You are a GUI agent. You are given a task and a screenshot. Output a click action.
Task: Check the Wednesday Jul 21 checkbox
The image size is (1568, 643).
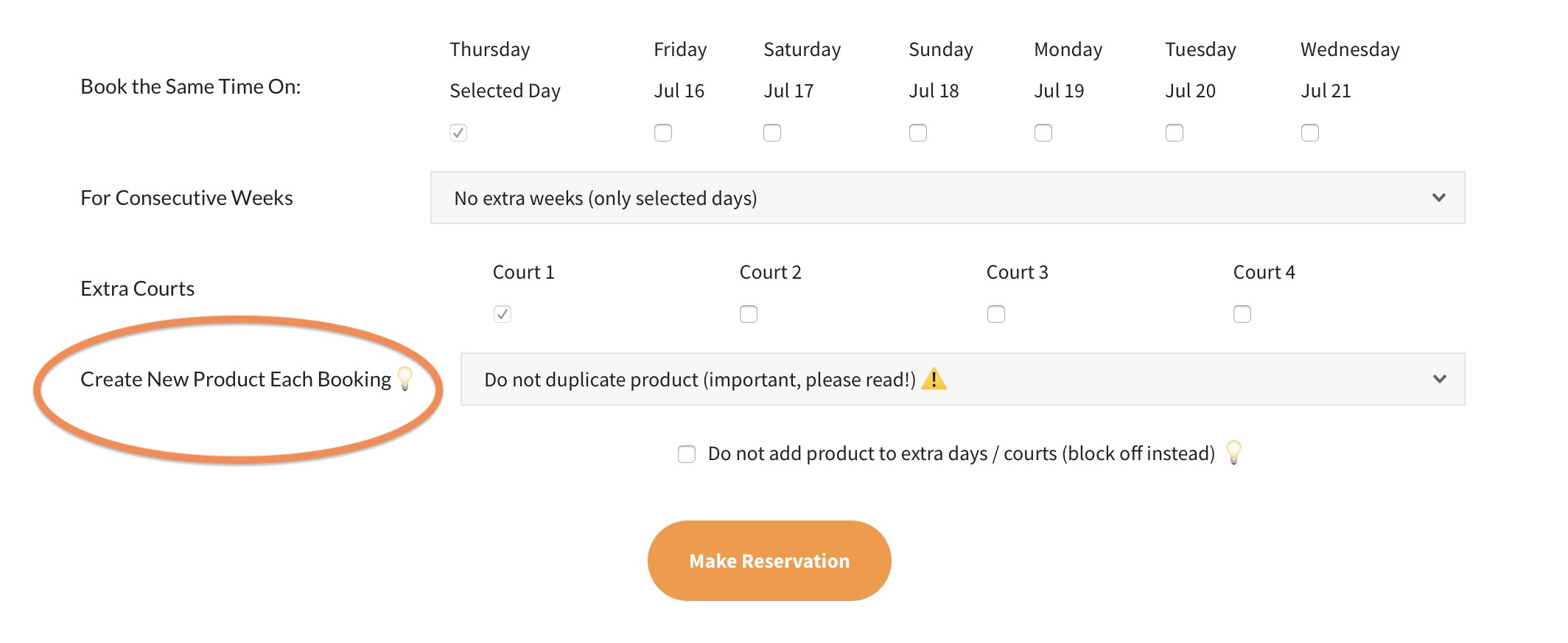pyautogui.click(x=1310, y=133)
